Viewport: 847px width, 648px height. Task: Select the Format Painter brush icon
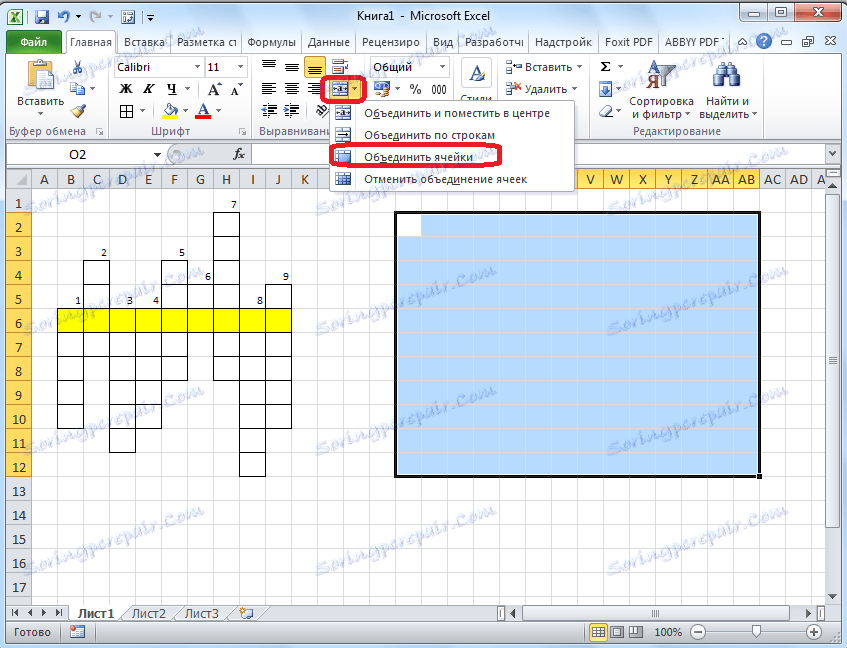coord(78,111)
